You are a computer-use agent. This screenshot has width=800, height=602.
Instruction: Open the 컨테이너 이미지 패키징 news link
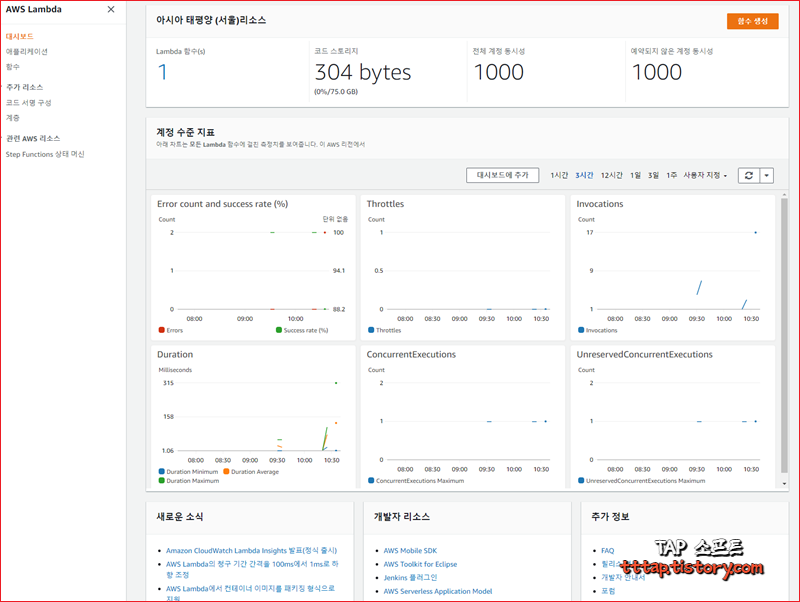pyautogui.click(x=250, y=593)
